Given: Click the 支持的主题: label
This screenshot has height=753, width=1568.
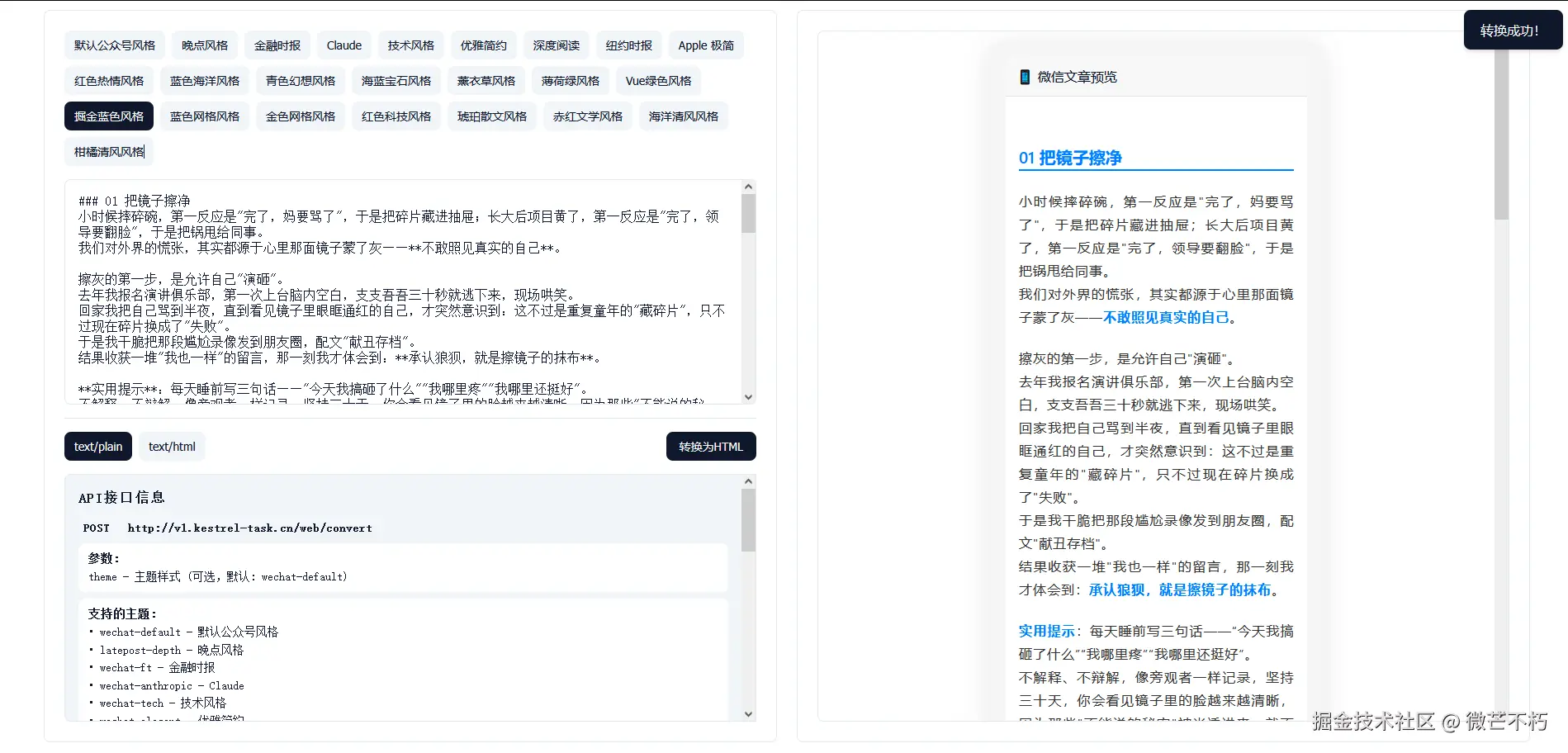Looking at the screenshot, I should click(122, 613).
